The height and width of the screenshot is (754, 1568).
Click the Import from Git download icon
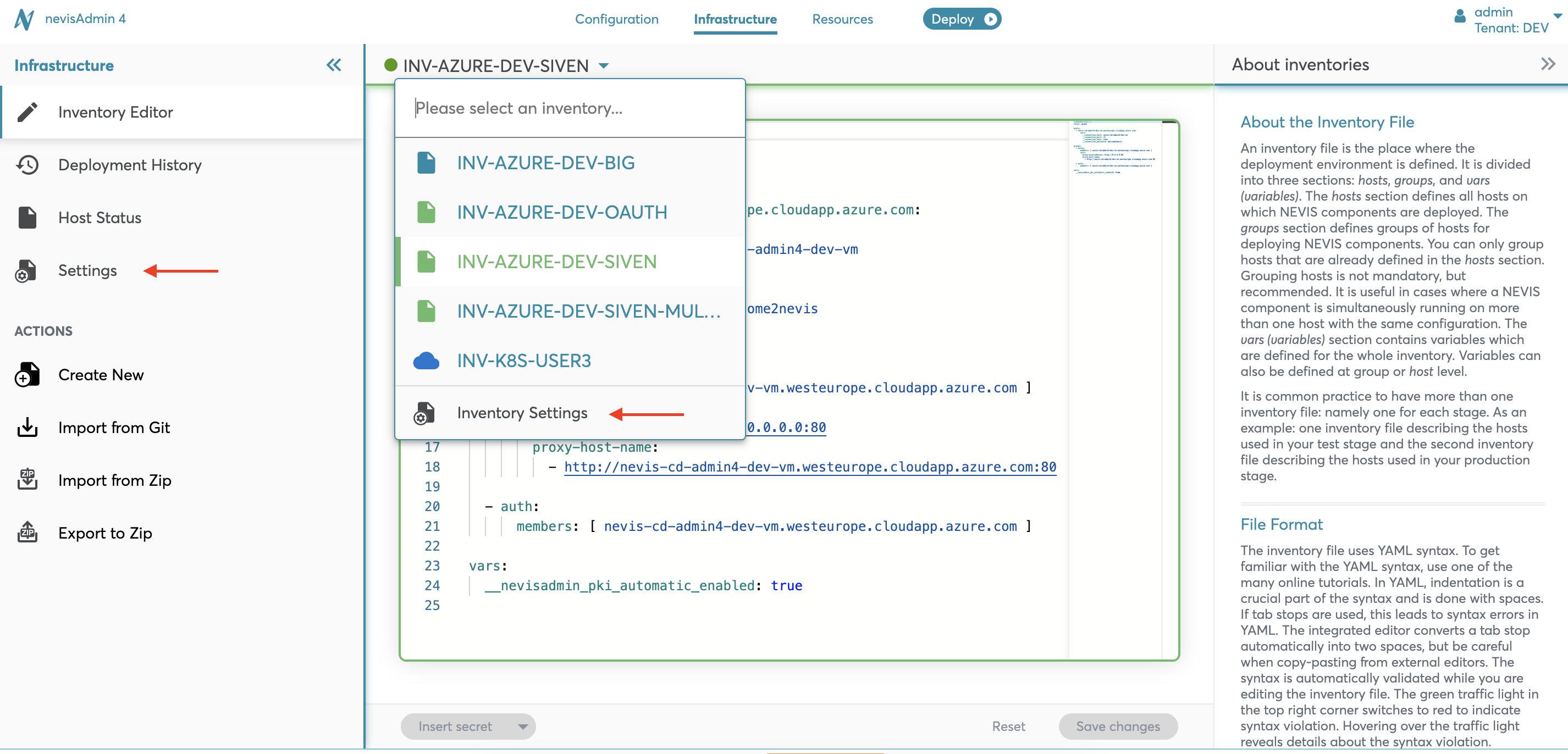point(27,428)
